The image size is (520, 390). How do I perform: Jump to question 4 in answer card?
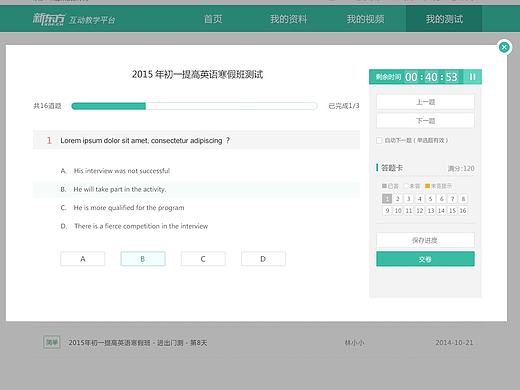coord(420,199)
